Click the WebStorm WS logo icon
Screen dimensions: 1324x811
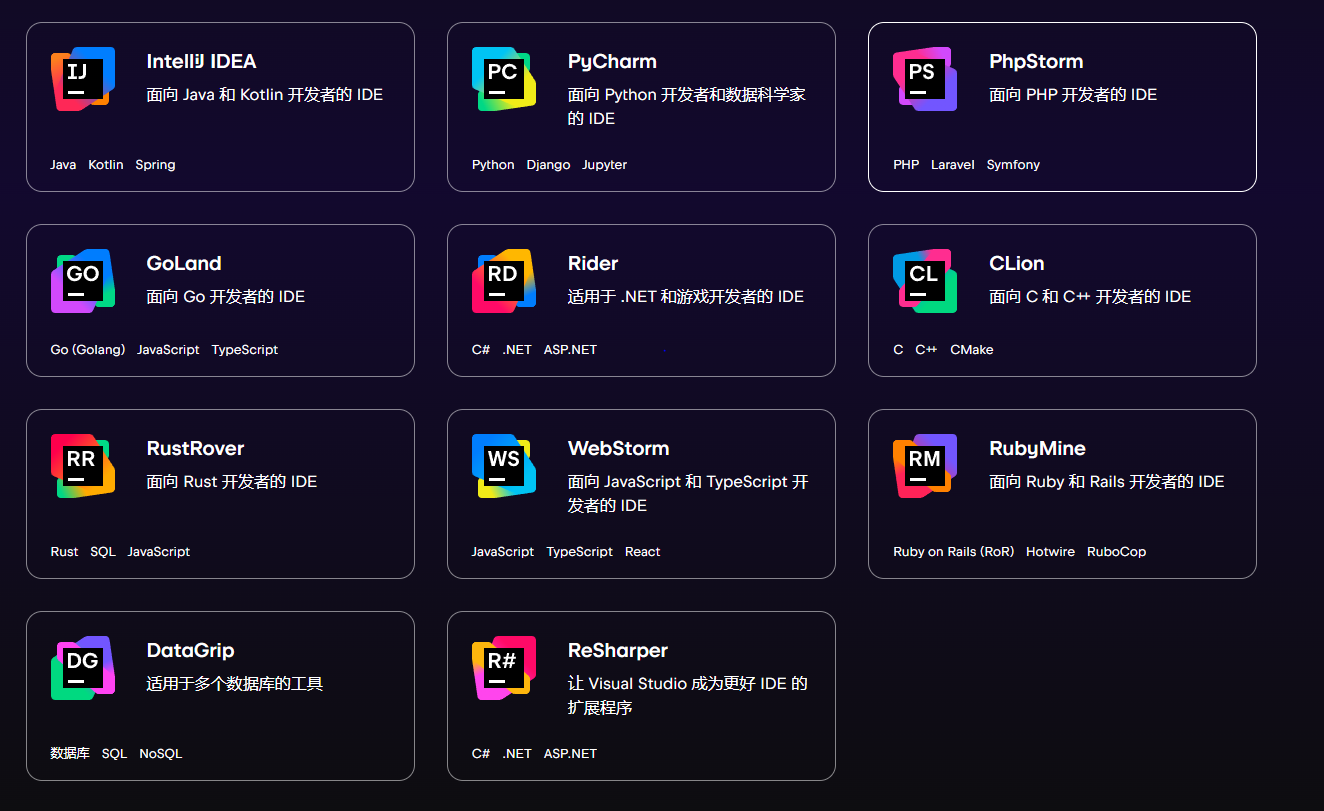coord(504,466)
